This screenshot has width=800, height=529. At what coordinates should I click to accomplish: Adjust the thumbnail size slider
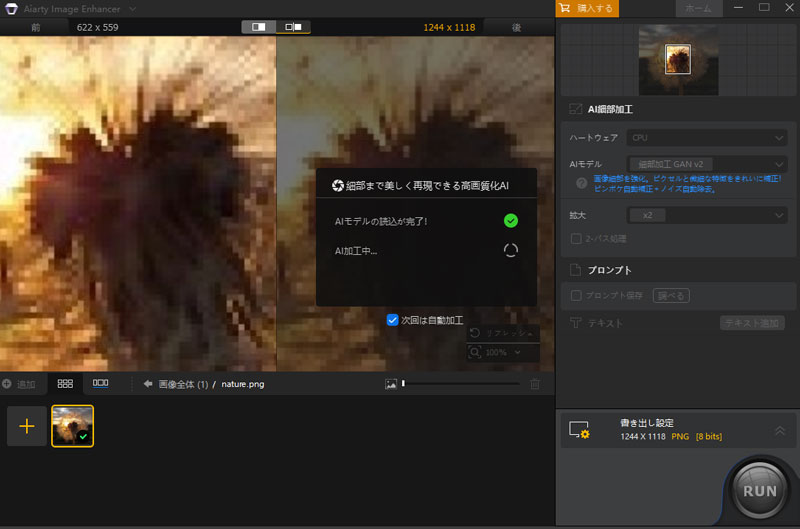click(403, 383)
